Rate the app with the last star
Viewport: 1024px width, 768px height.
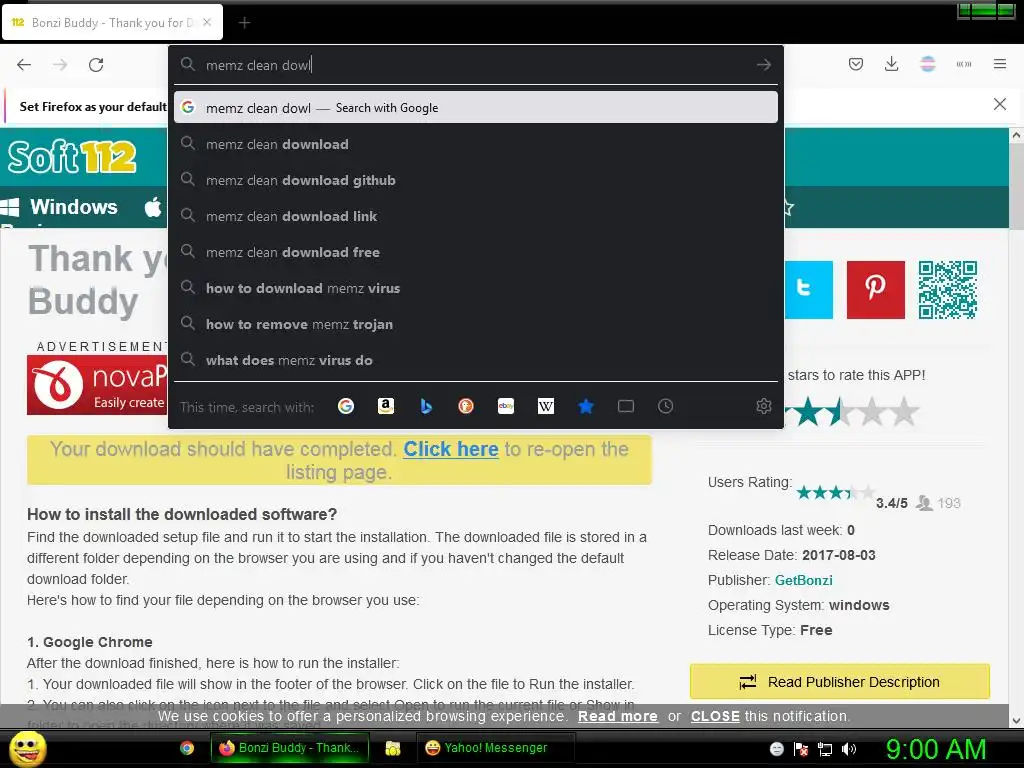[904, 411]
